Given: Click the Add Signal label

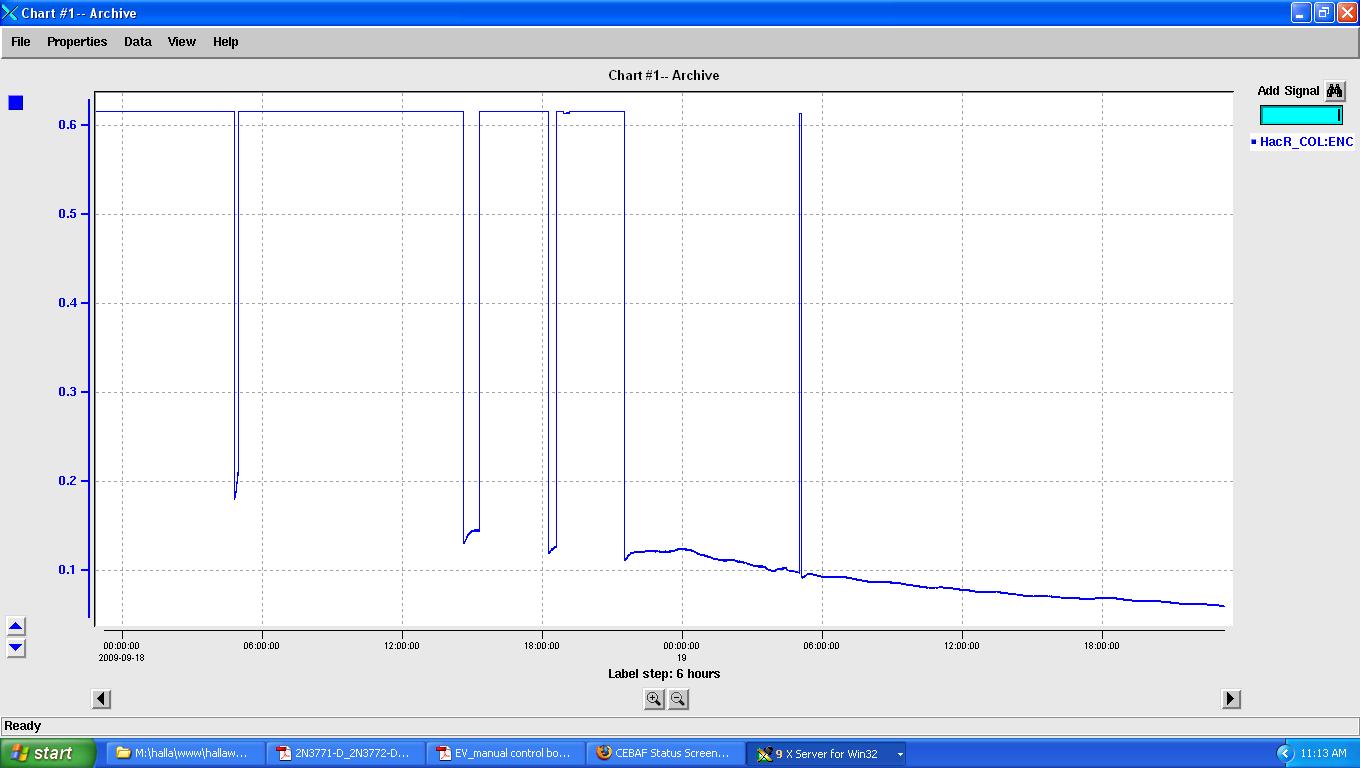Looking at the screenshot, I should click(1288, 91).
